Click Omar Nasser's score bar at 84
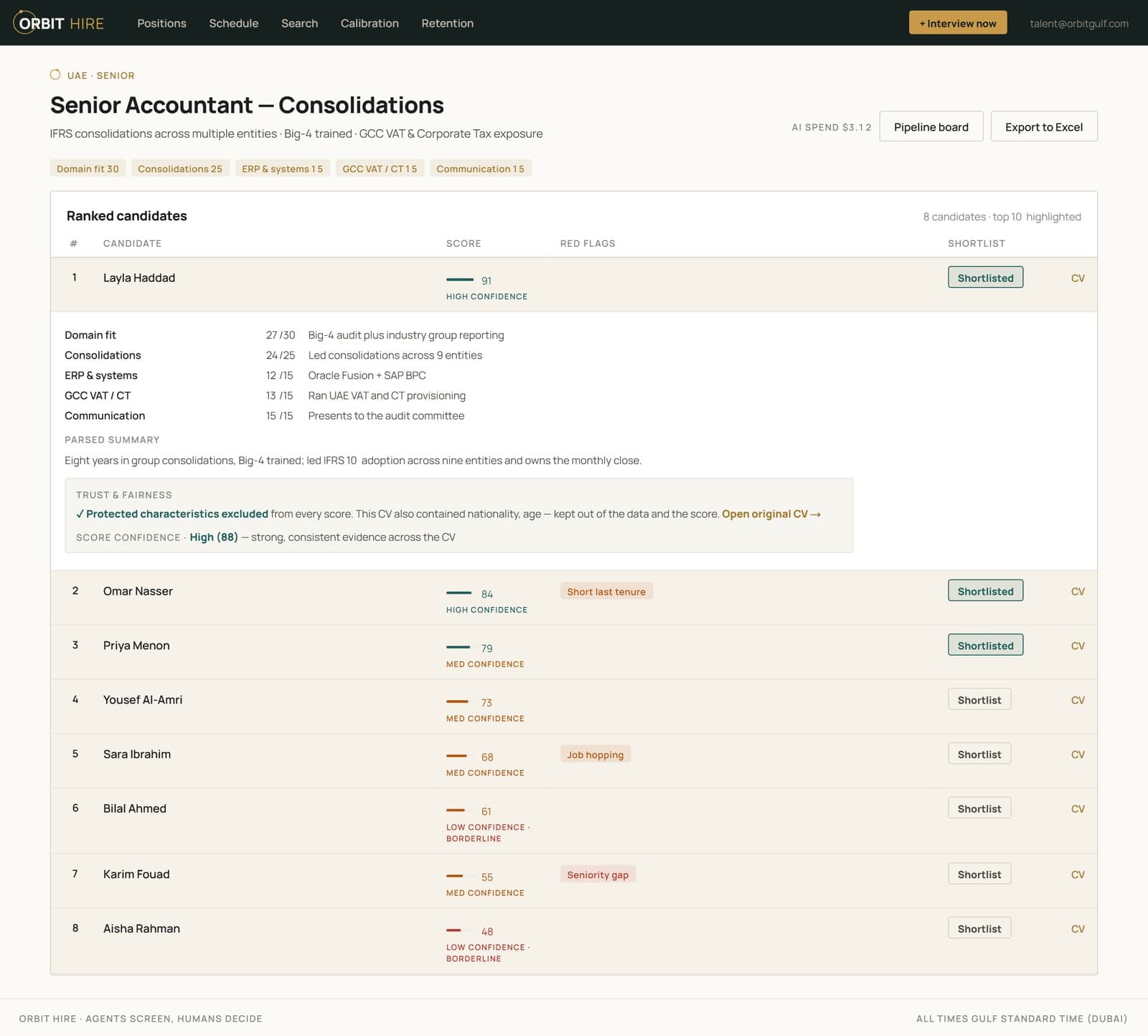 click(x=460, y=593)
